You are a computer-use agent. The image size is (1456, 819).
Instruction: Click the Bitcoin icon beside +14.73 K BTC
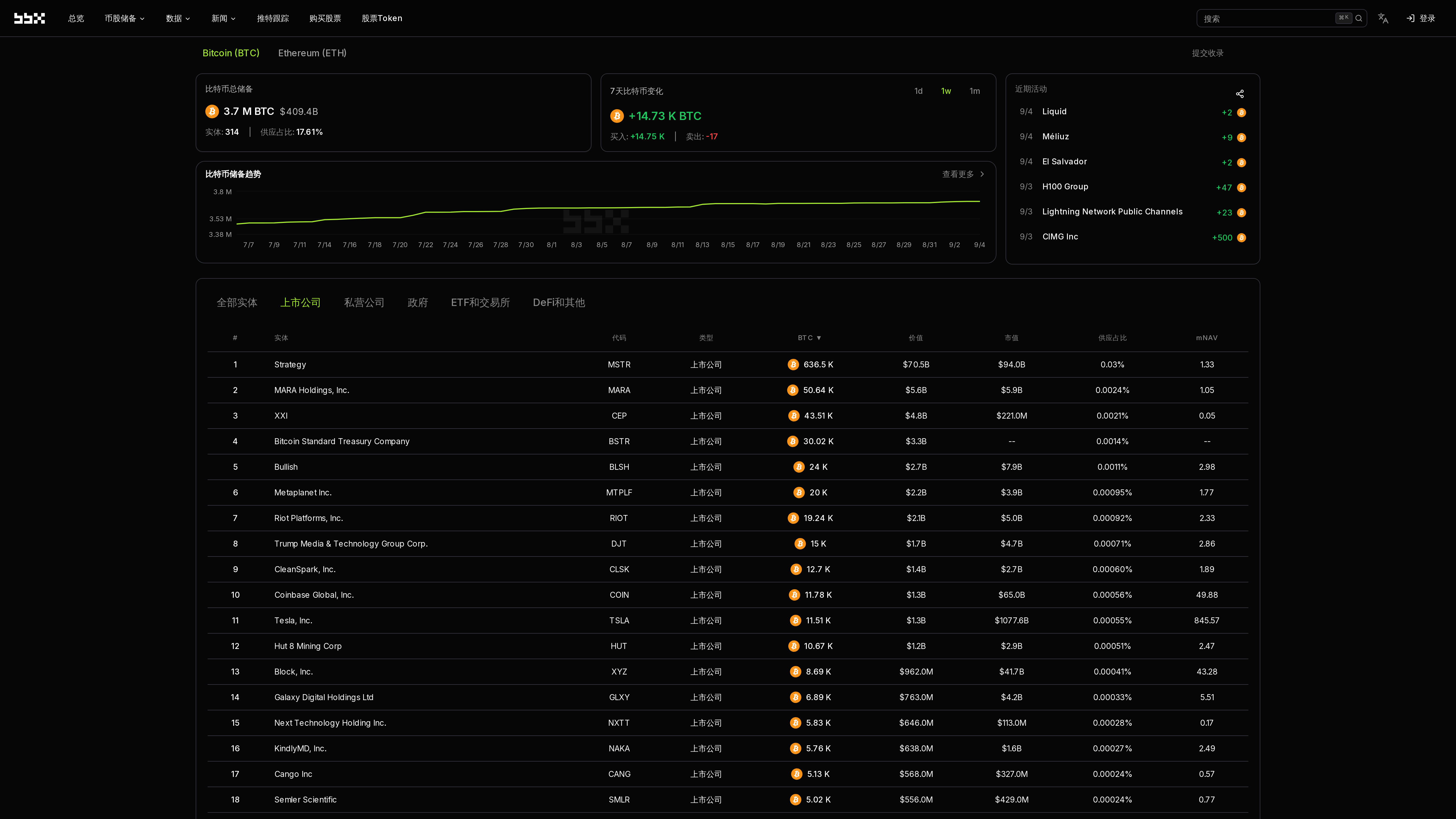(x=617, y=116)
